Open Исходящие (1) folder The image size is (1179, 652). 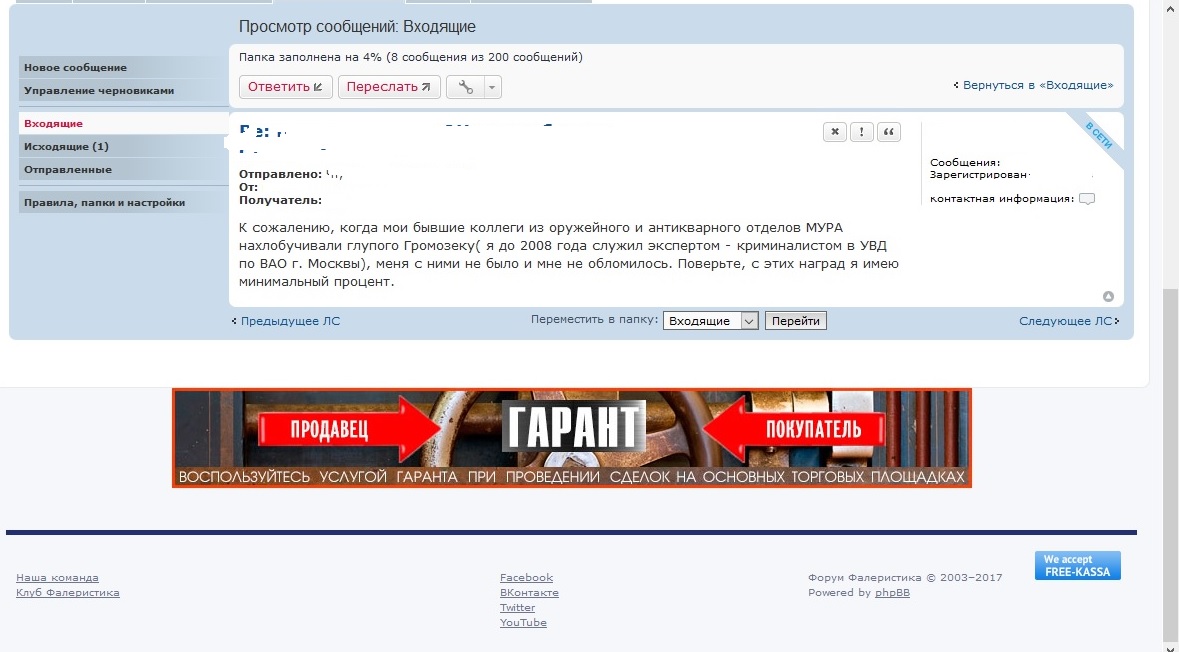tap(66, 147)
